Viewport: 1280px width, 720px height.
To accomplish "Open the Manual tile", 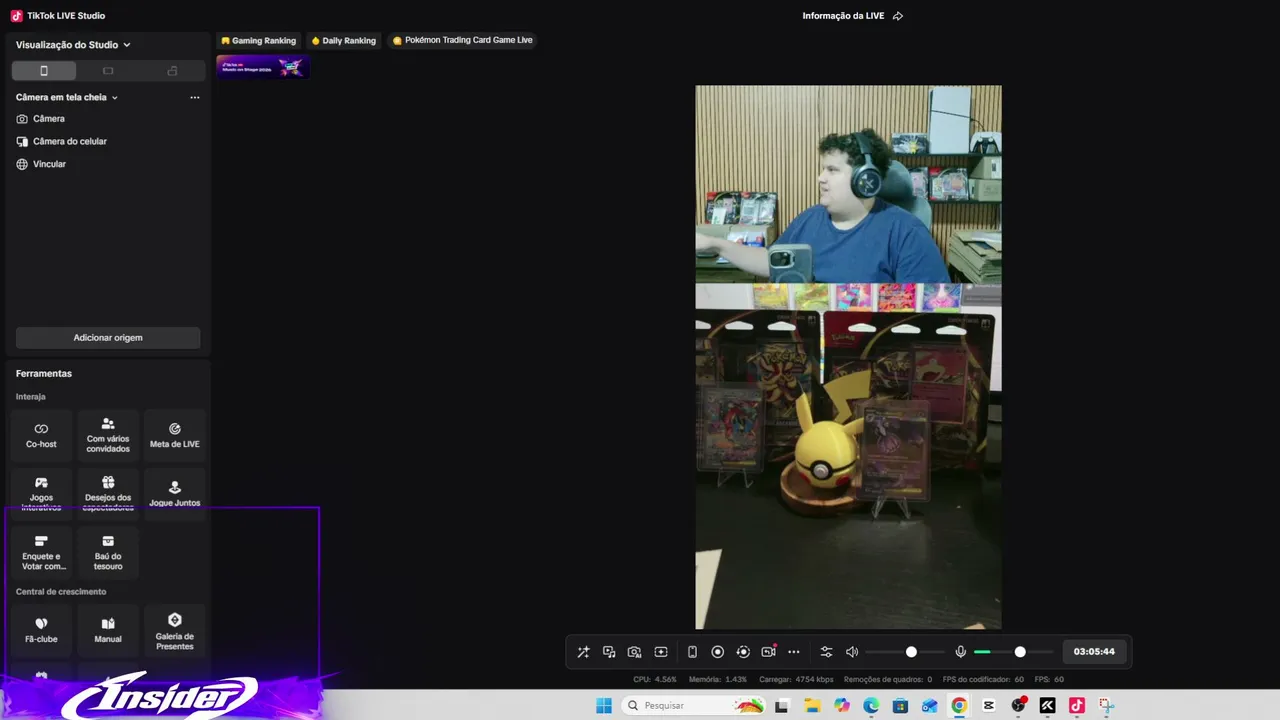I will tap(108, 630).
